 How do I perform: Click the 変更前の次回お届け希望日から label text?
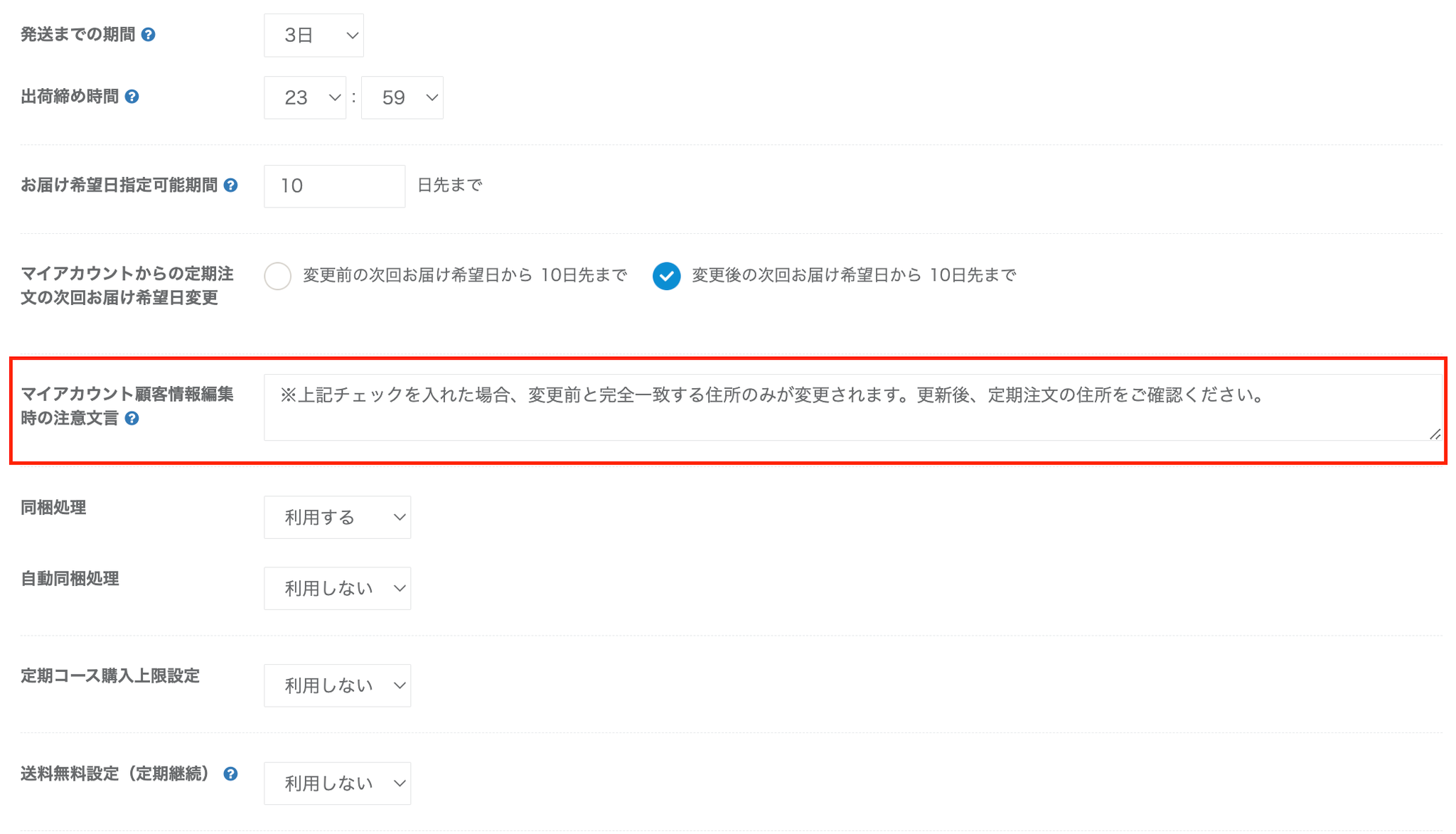coord(465,275)
